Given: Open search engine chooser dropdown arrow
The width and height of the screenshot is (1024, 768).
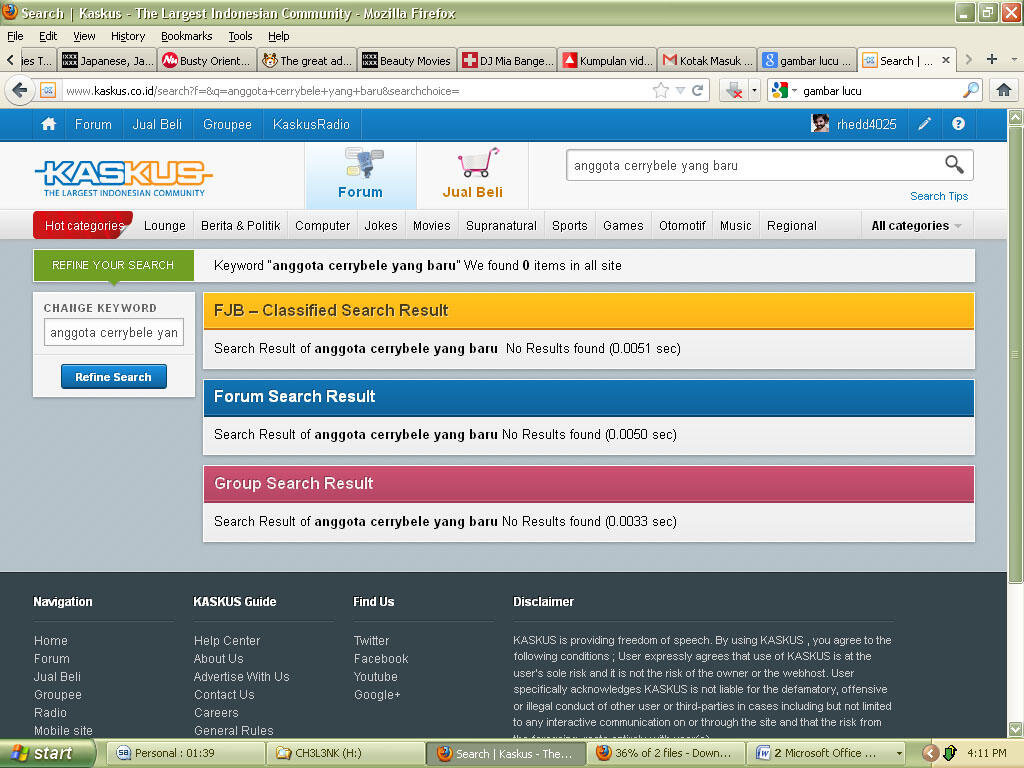Looking at the screenshot, I should point(794,91).
